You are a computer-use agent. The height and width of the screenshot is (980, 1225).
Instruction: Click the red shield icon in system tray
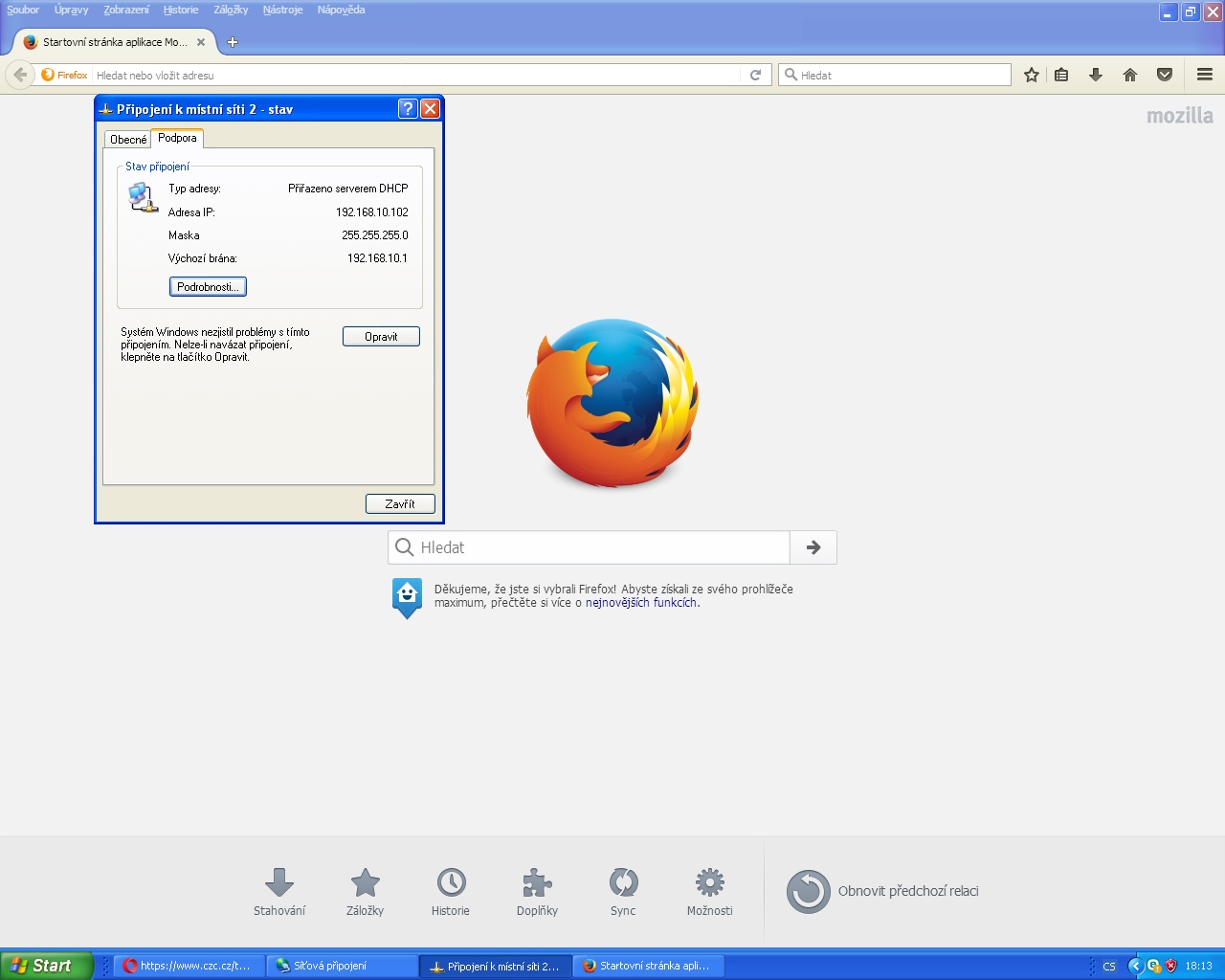tap(1170, 966)
